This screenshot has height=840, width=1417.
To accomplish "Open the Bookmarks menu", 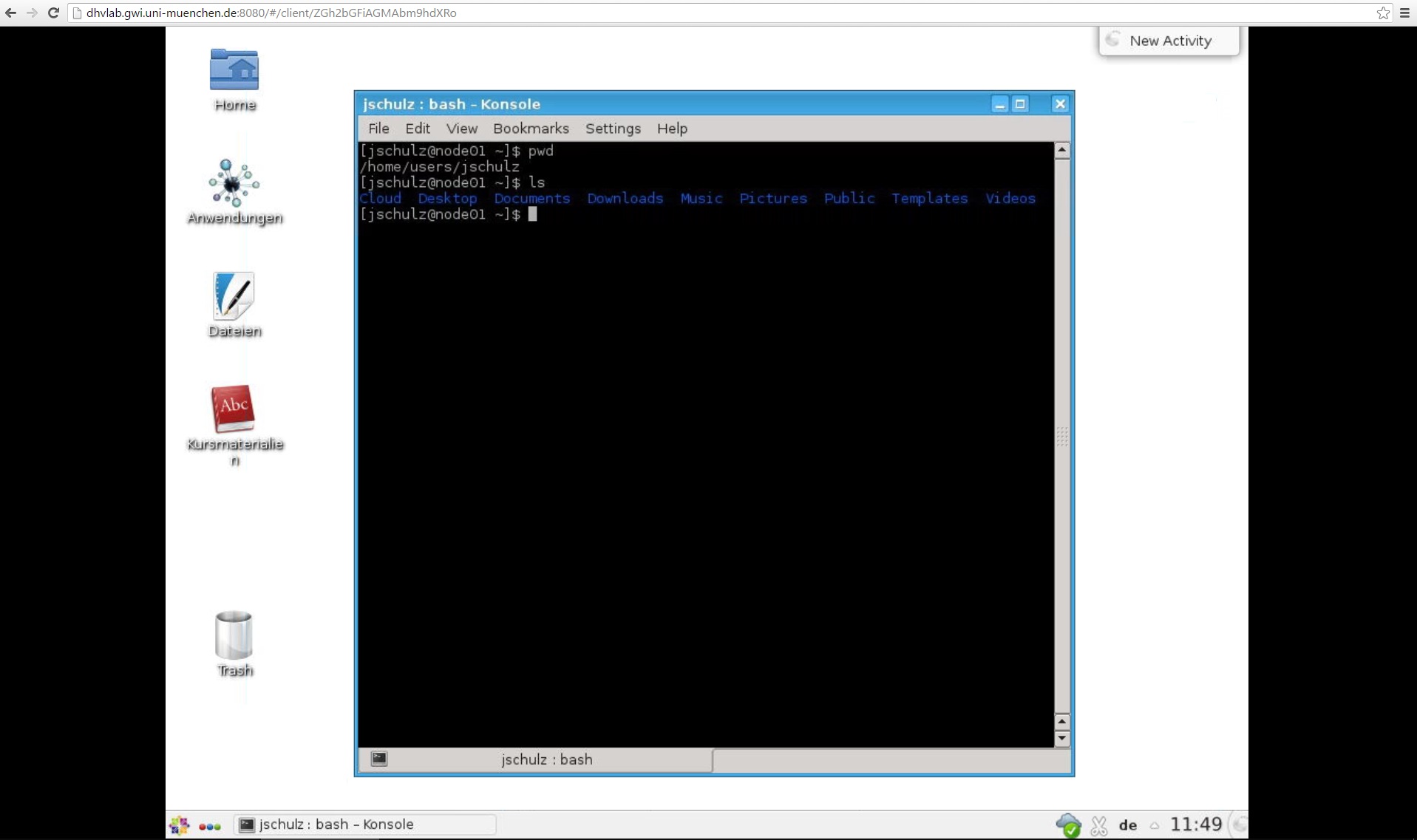I will pyautogui.click(x=531, y=129).
